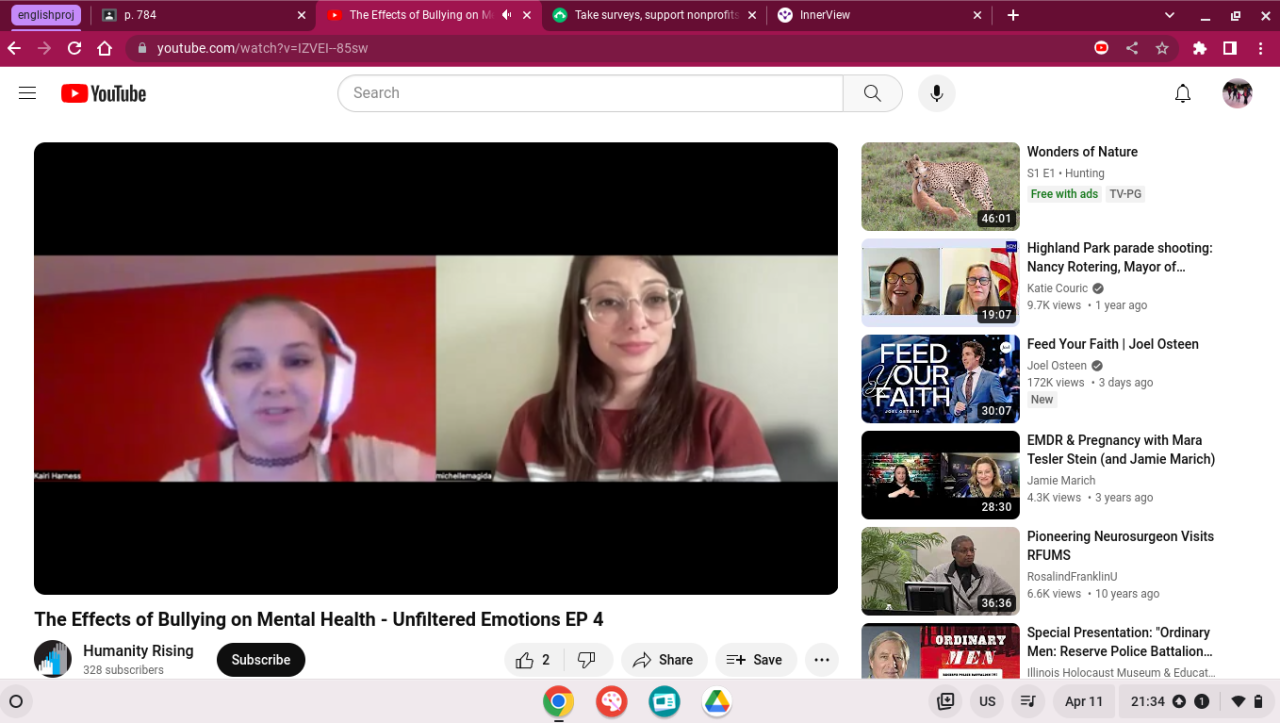Share this page from the address bar
1280x723 pixels.
click(1132, 48)
